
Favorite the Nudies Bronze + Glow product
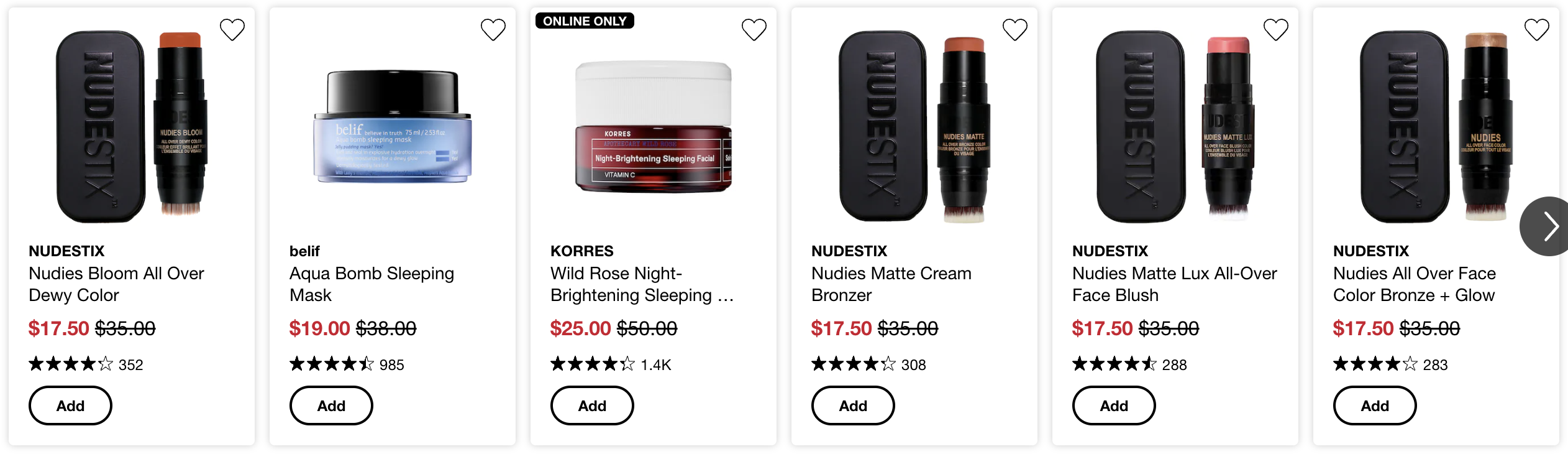pos(1537,30)
